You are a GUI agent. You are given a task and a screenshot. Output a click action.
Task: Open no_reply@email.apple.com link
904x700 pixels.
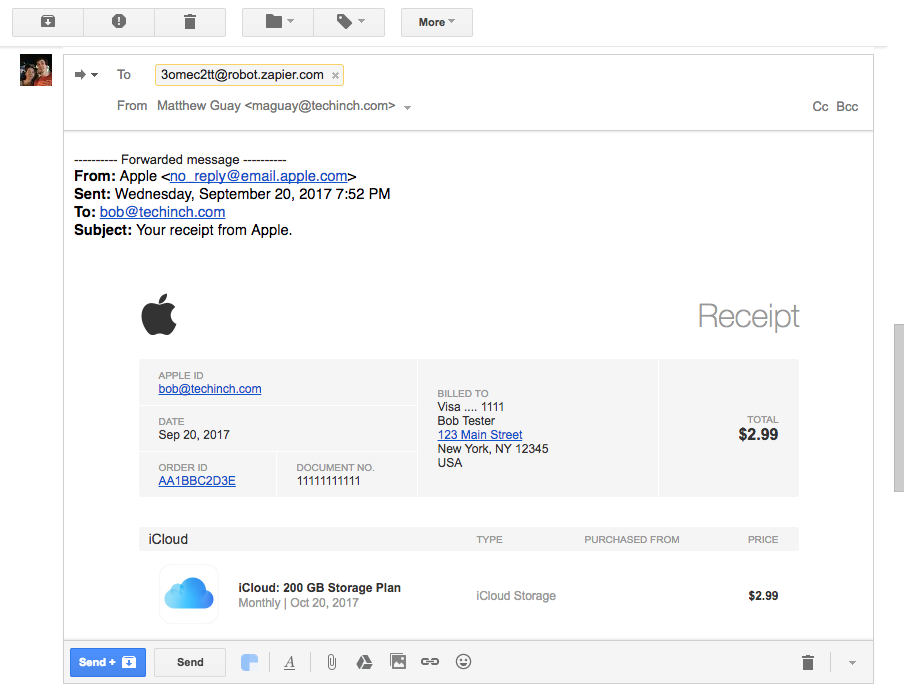(258, 176)
